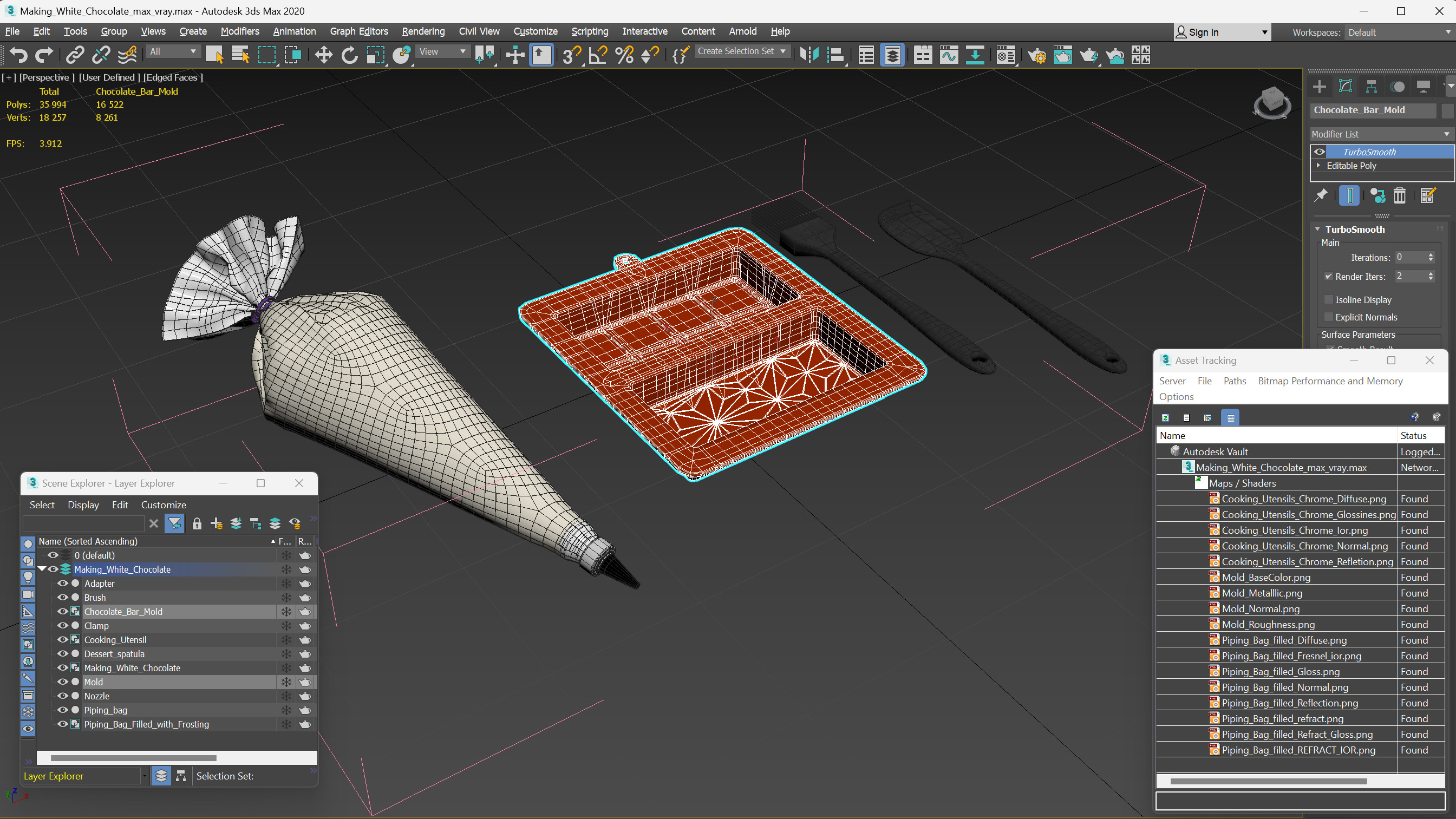Click the Undo arrow icon
This screenshot has width=1456, height=819.
(x=17, y=55)
